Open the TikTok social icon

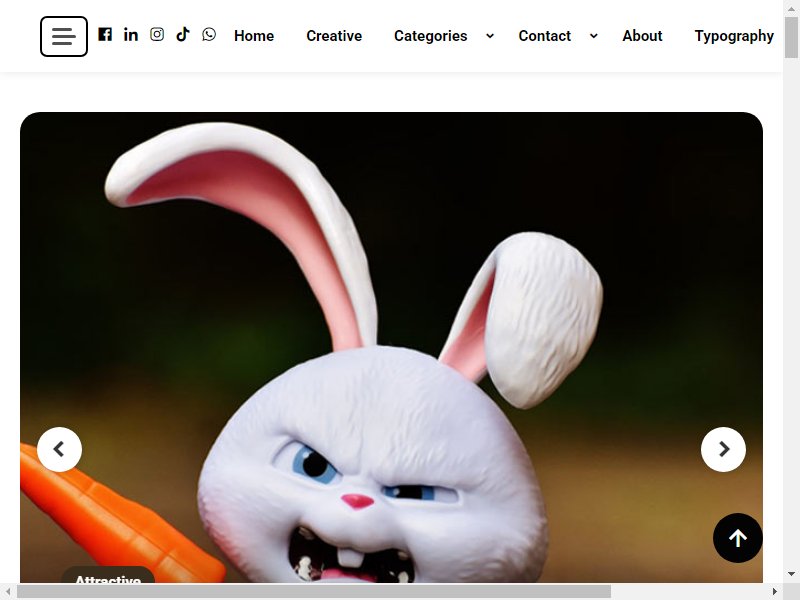[x=183, y=34]
